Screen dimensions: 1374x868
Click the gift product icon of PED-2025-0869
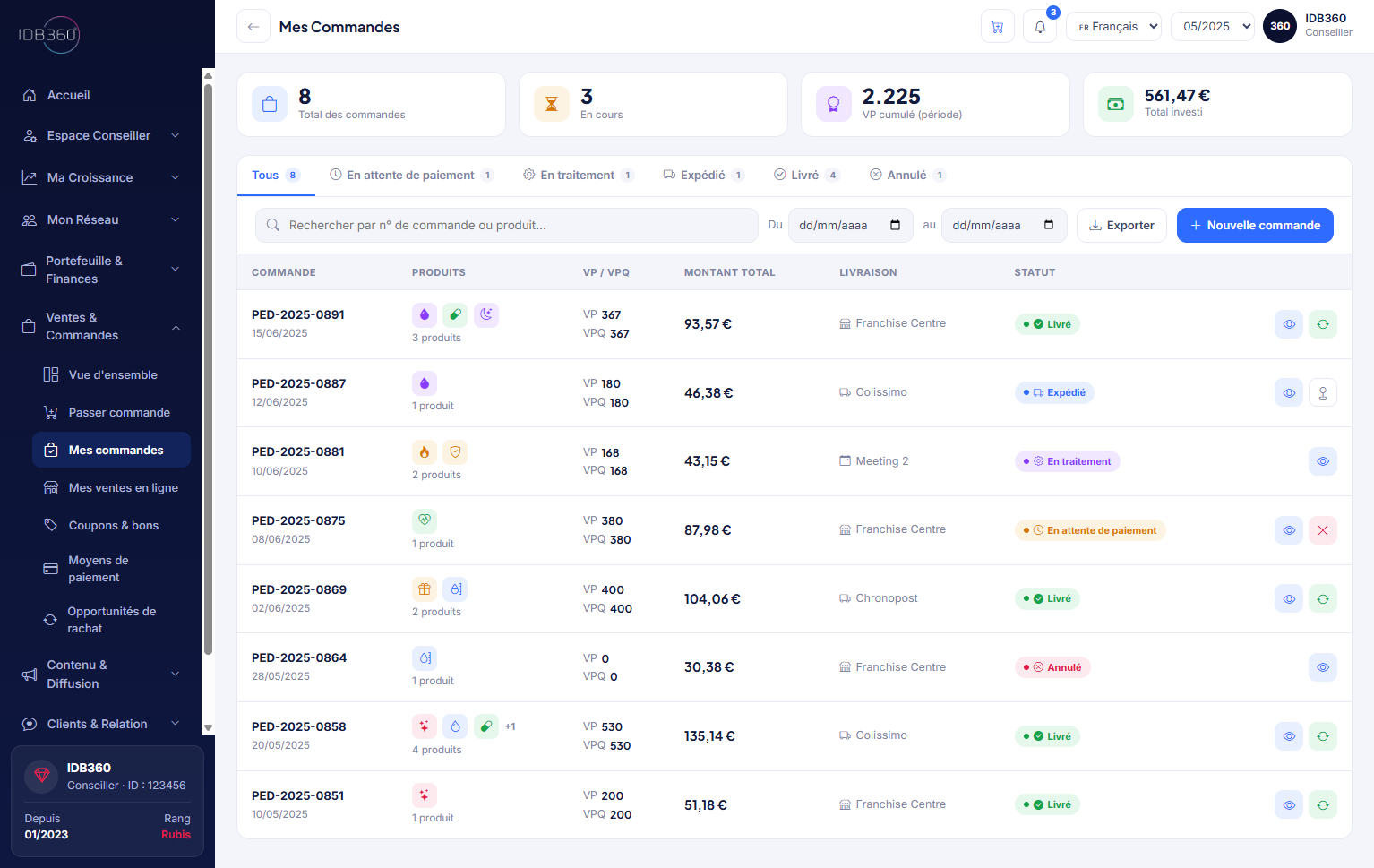point(425,589)
